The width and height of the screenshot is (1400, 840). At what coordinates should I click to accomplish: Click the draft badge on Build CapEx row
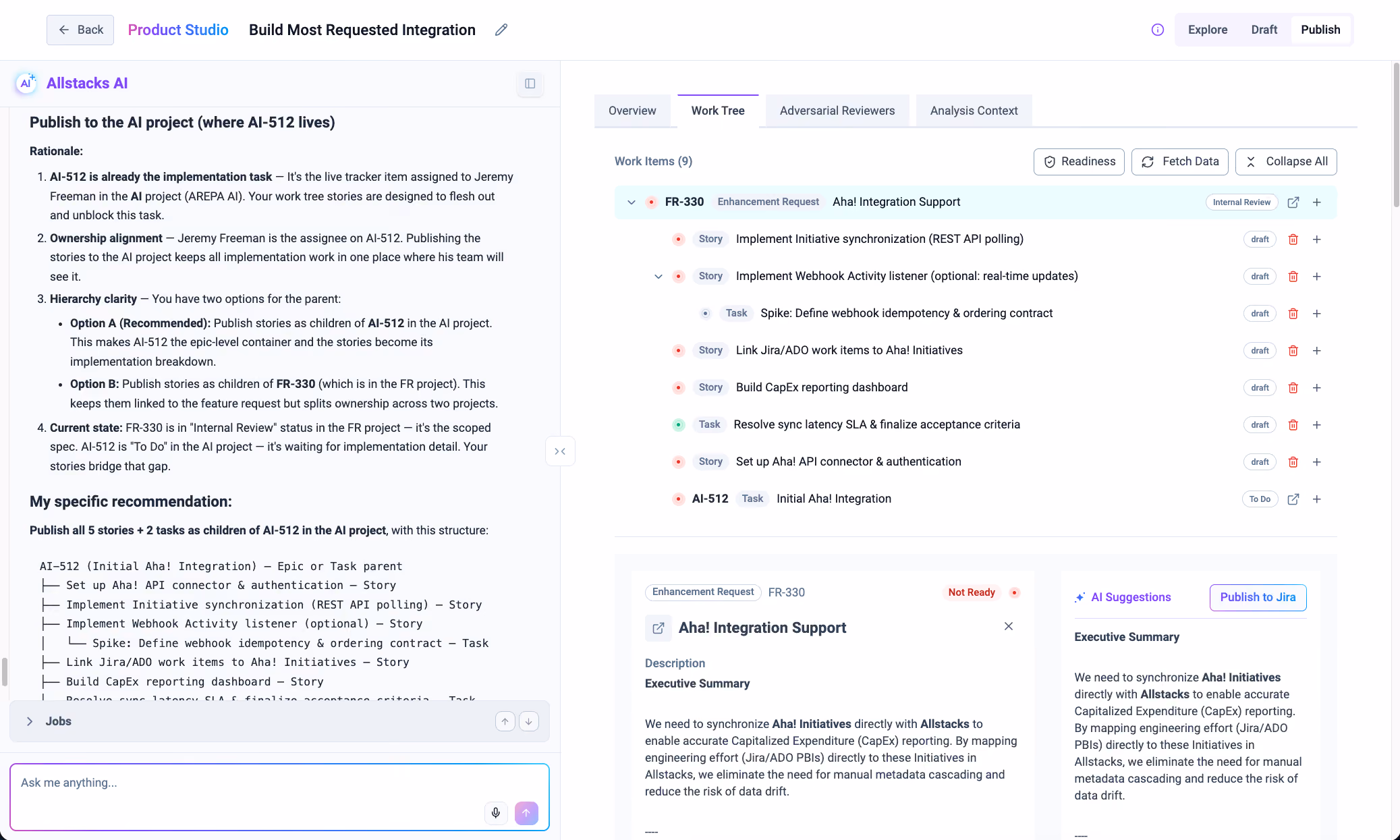[1260, 388]
